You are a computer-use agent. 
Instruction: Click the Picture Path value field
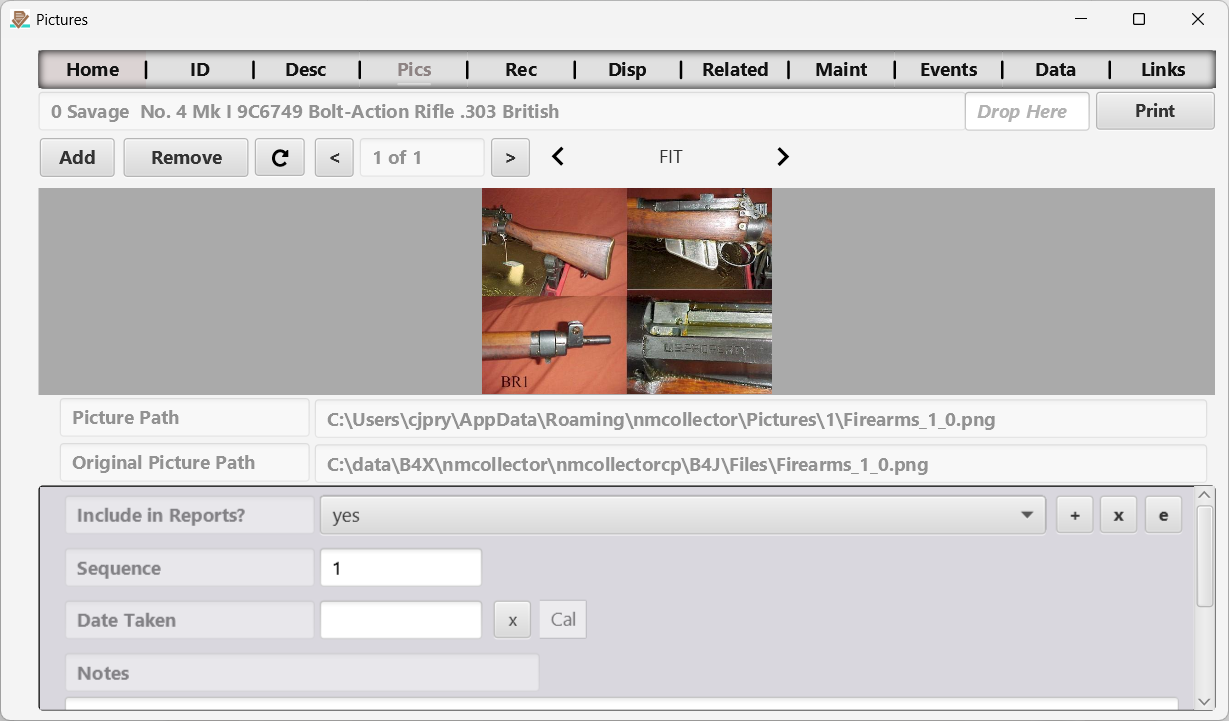pos(761,419)
